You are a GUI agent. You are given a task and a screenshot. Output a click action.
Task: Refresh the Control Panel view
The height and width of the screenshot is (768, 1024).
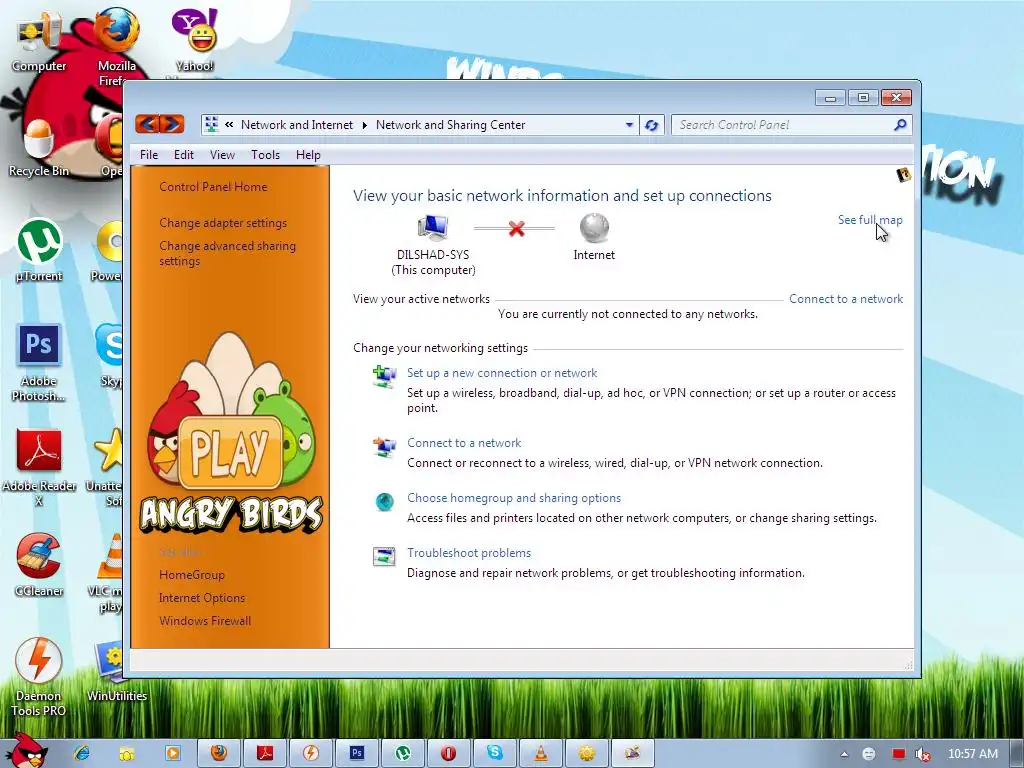tap(651, 125)
